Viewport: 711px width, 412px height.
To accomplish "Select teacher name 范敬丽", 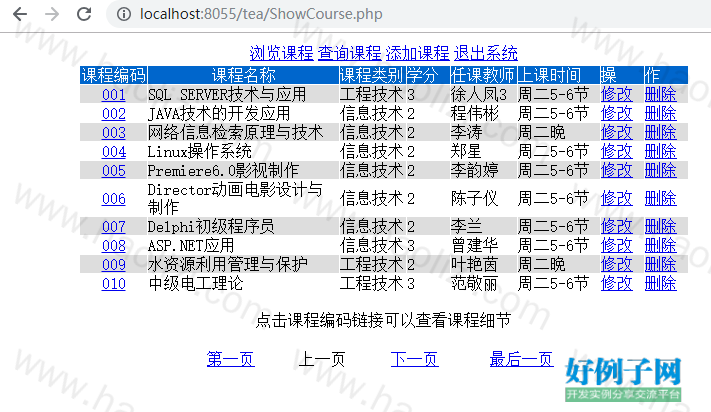I will click(475, 284).
